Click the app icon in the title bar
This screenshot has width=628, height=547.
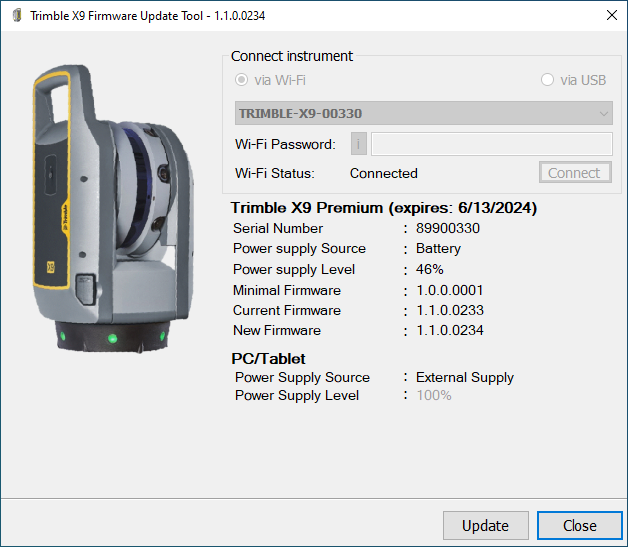[17, 16]
